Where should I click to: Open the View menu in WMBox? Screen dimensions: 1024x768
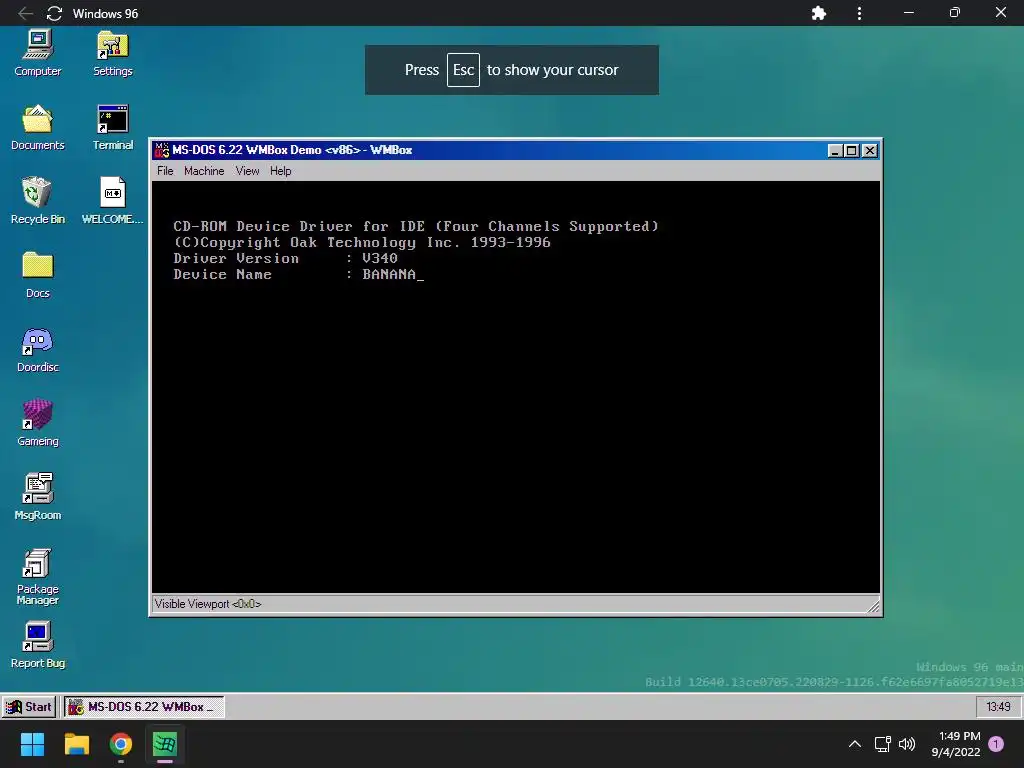pyautogui.click(x=248, y=171)
